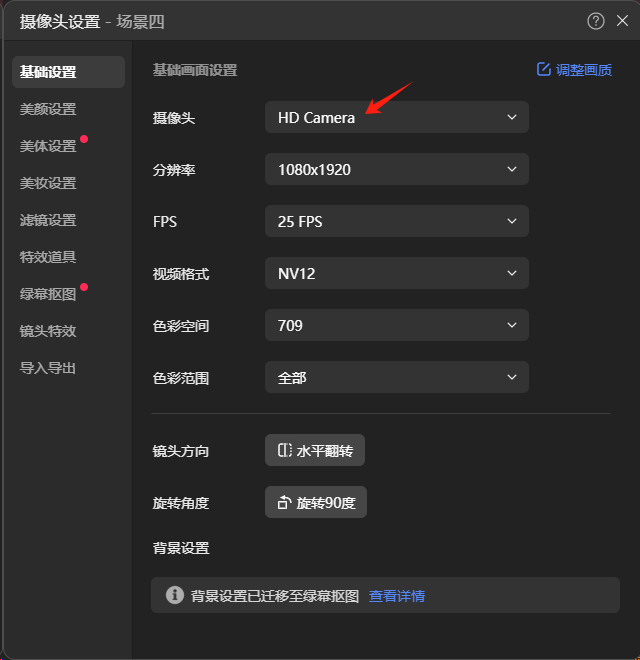Image resolution: width=640 pixels, height=660 pixels.
Task: Click 旋转90度 button
Action: [316, 502]
